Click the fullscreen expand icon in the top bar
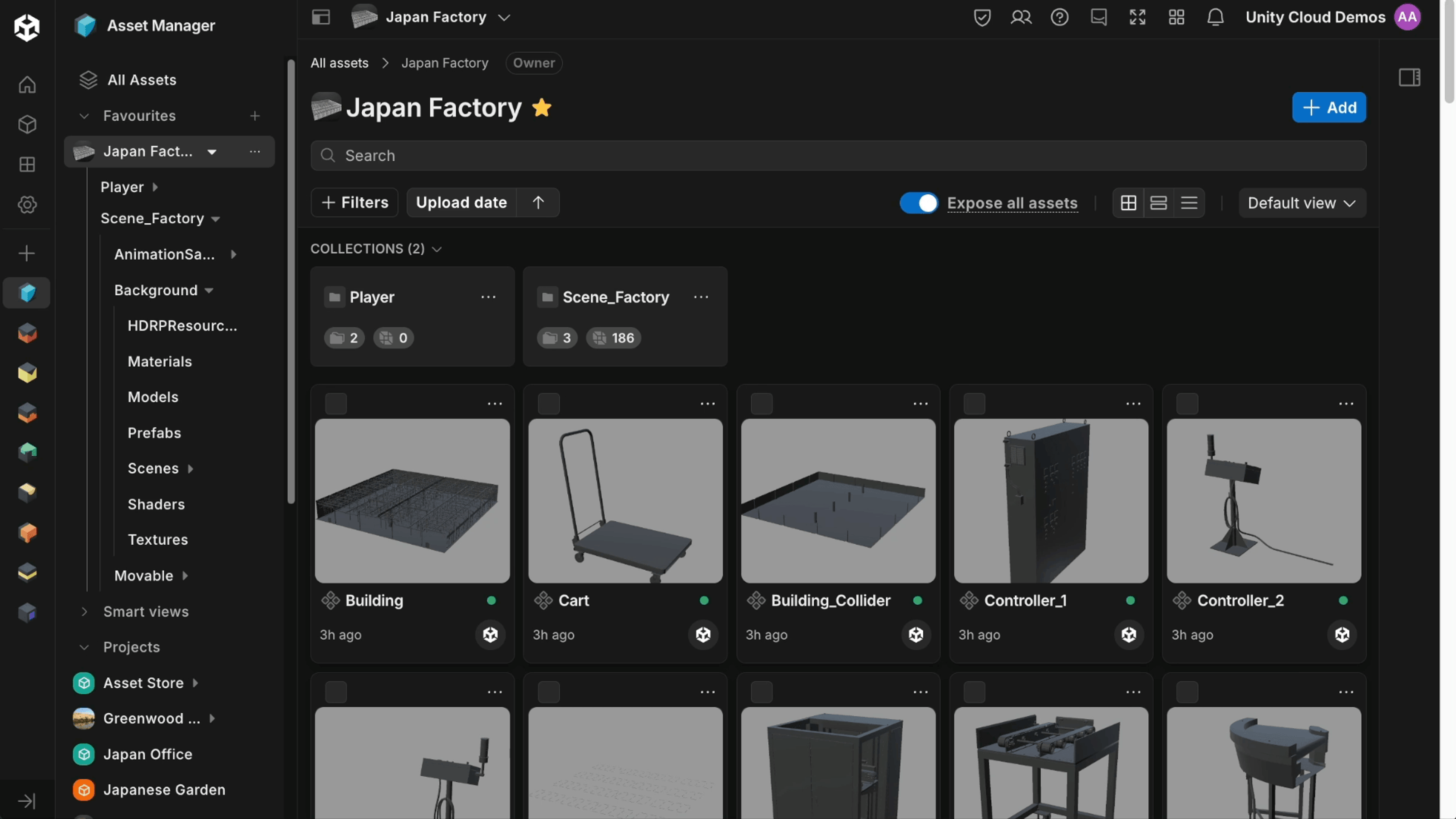The height and width of the screenshot is (819, 1456). click(x=1138, y=18)
